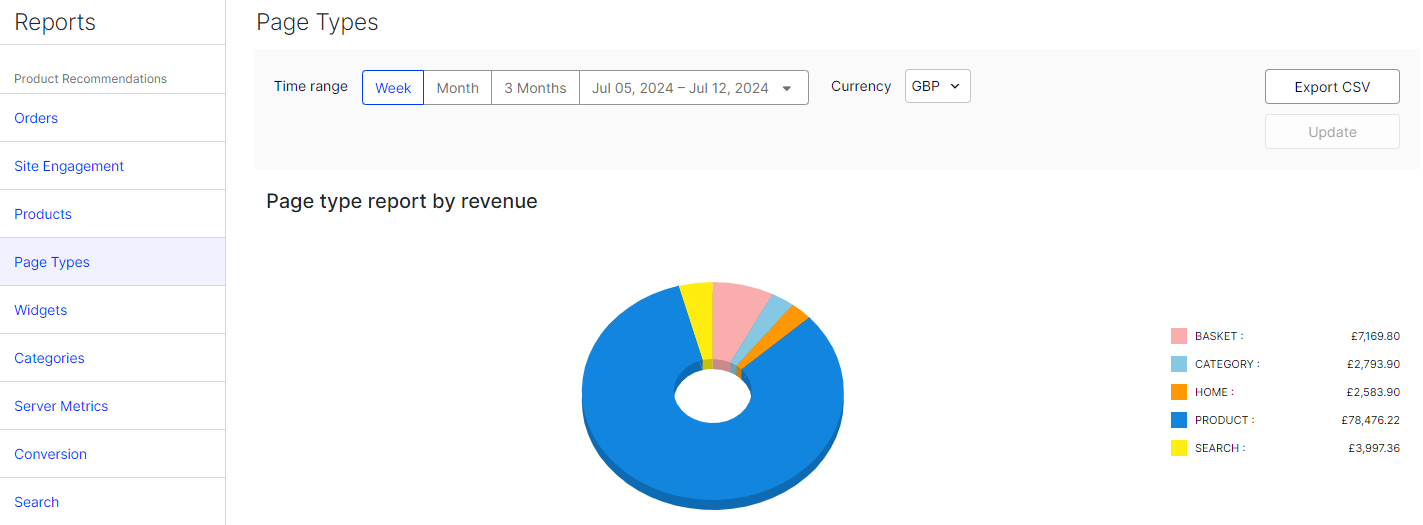Open the Conversion report
The height and width of the screenshot is (525, 1423).
(51, 454)
